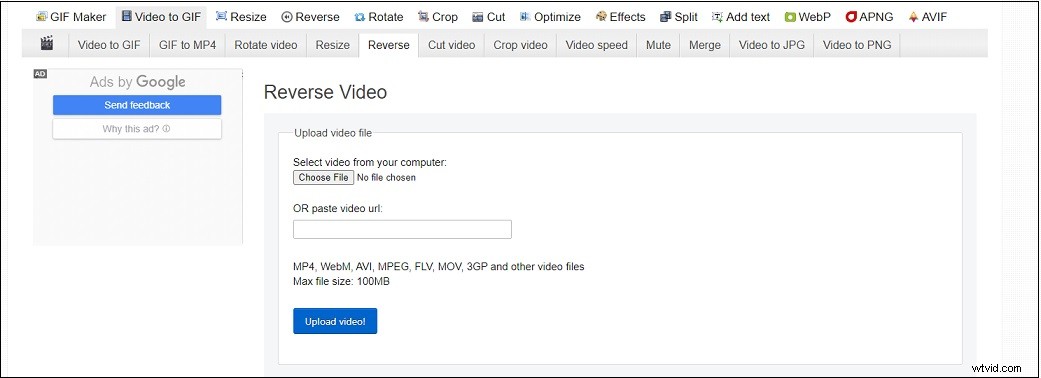Select the Resize sub-tab
This screenshot has height=378, width=1041.
pyautogui.click(x=333, y=45)
